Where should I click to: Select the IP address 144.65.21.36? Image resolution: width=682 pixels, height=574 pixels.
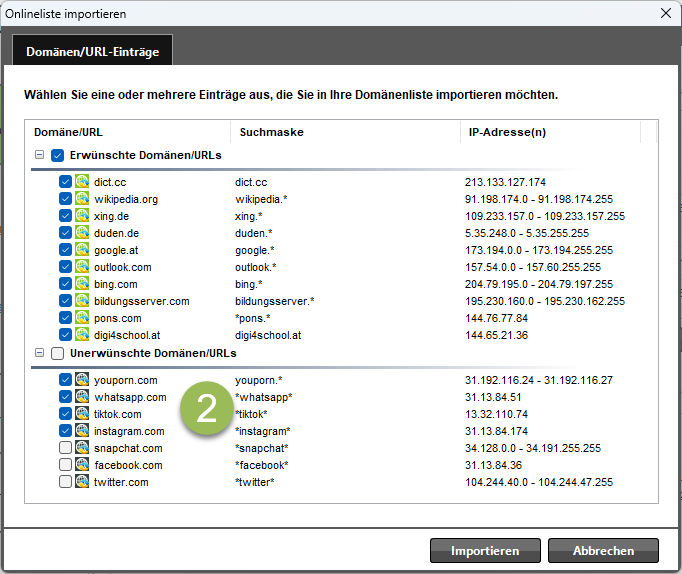496,335
